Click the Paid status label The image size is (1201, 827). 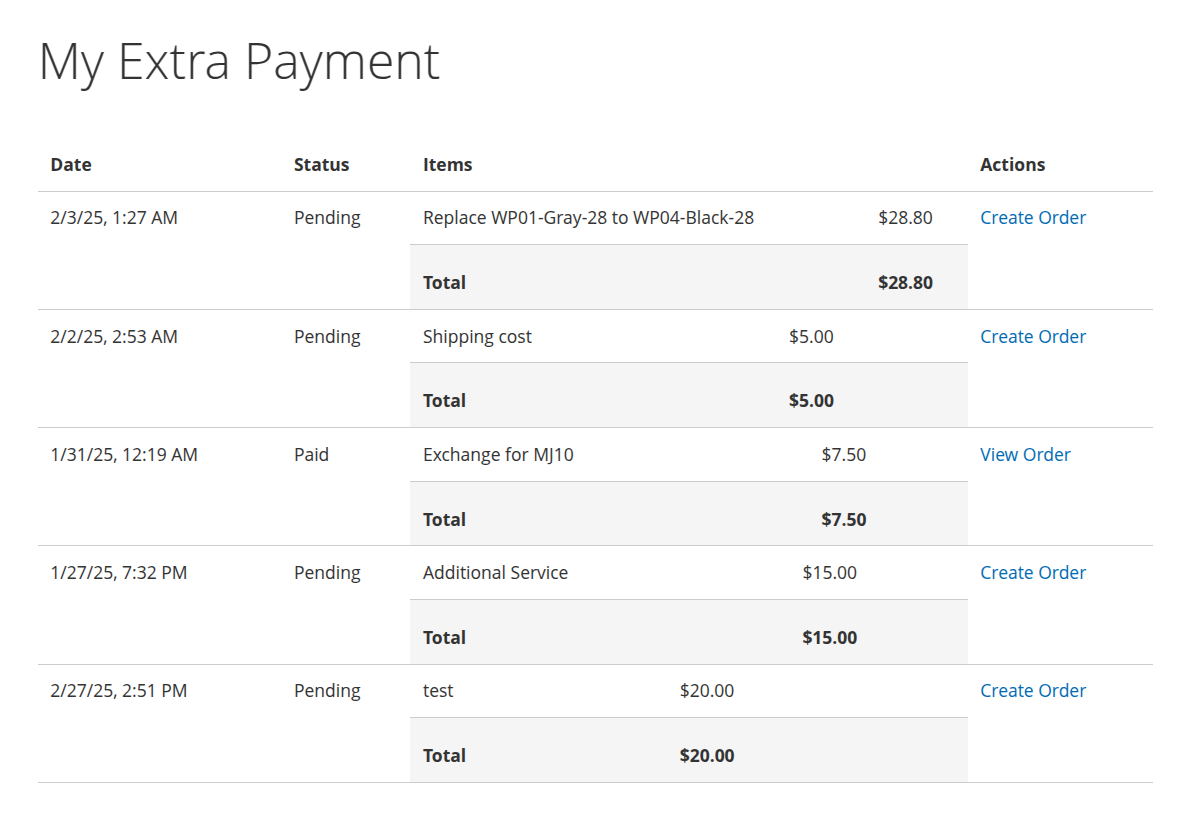pyautogui.click(x=311, y=454)
